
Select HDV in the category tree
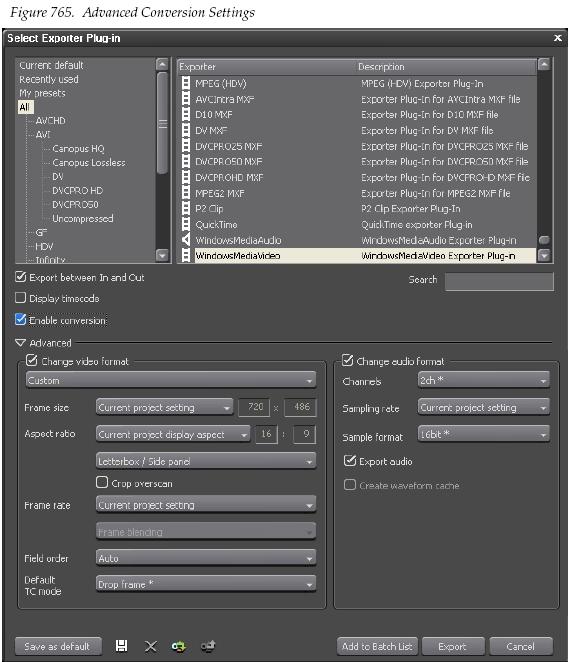(x=44, y=246)
